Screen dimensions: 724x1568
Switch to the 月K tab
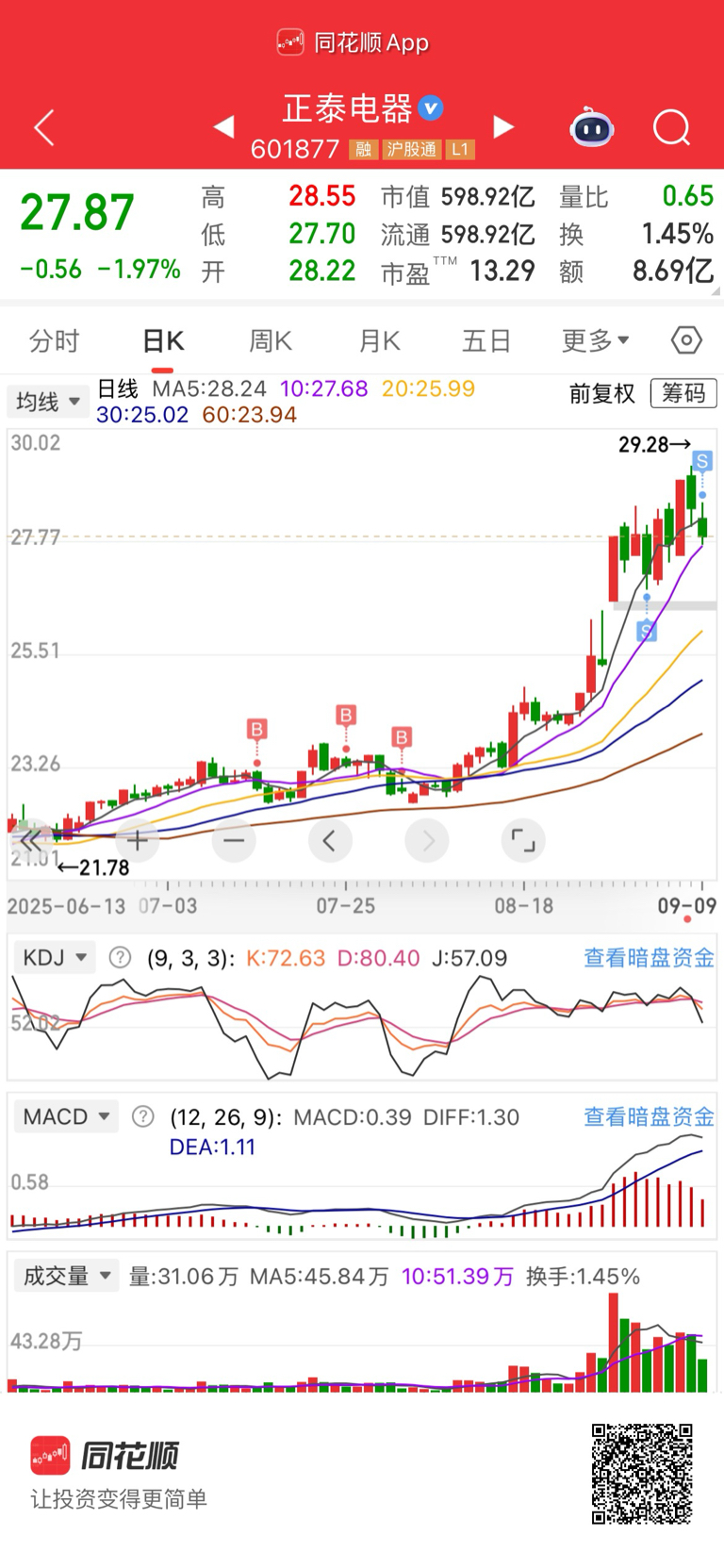click(x=380, y=340)
